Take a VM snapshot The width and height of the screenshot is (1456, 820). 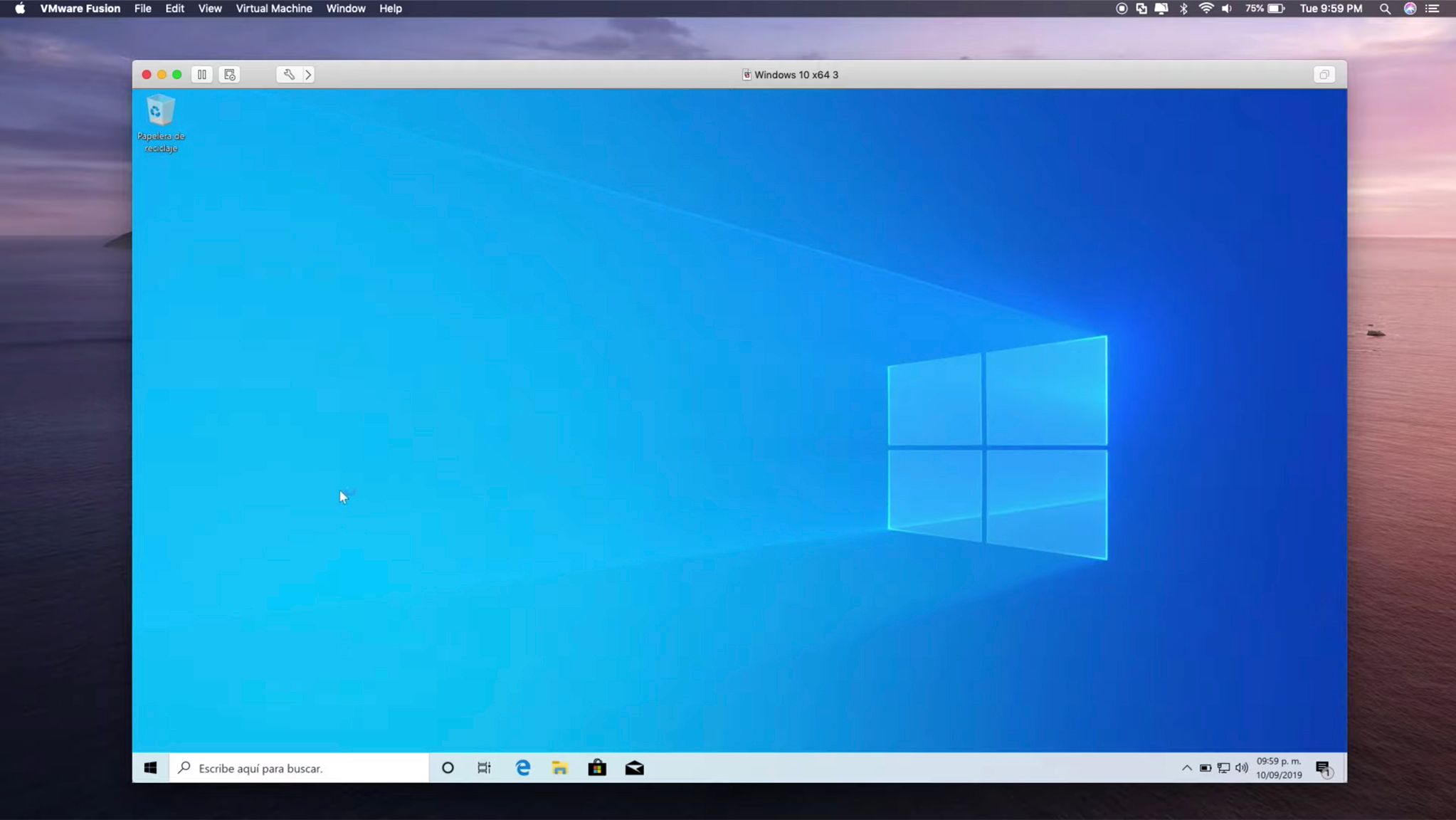(229, 75)
